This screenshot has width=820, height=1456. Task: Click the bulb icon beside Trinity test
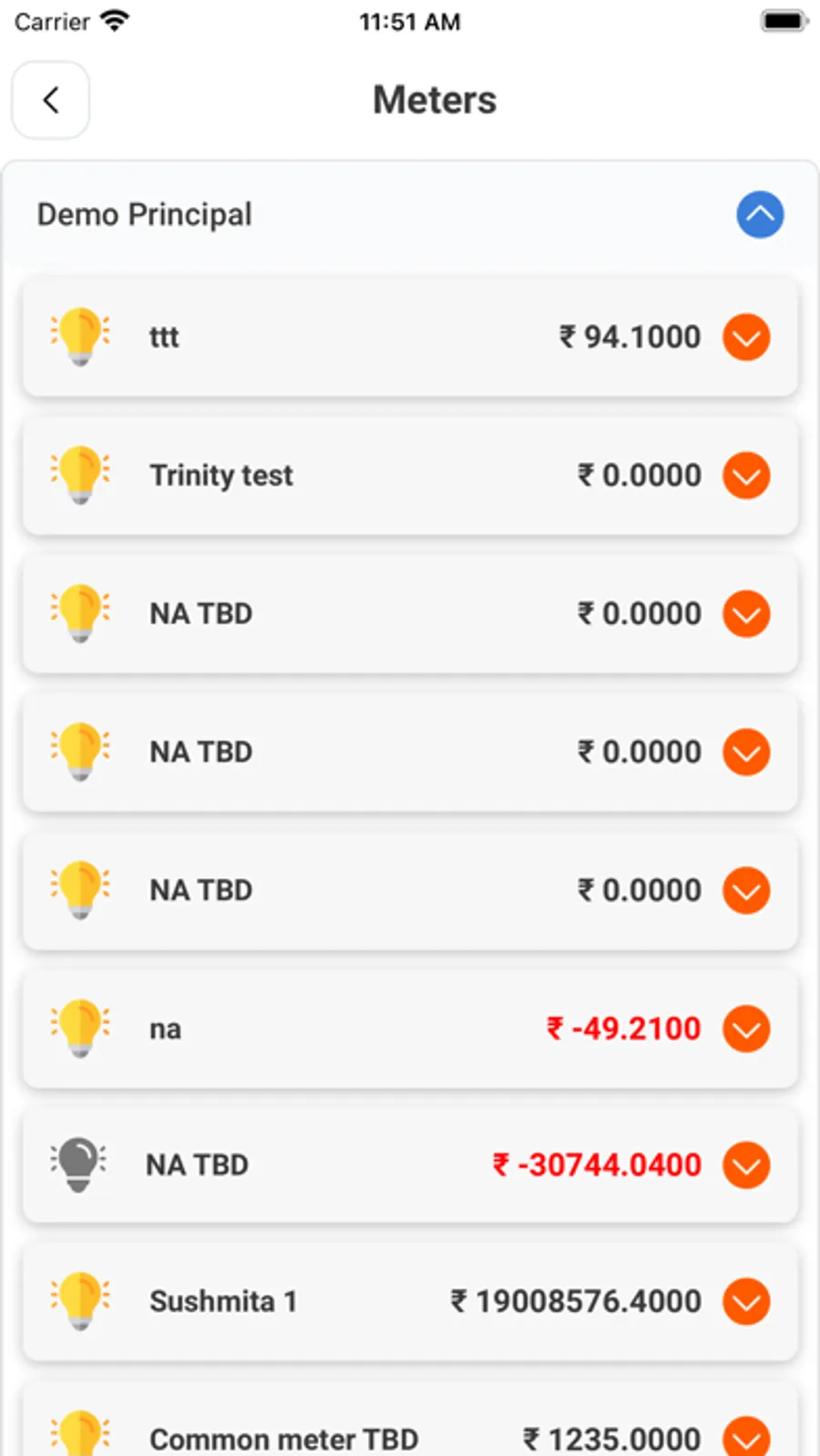pyautogui.click(x=80, y=475)
